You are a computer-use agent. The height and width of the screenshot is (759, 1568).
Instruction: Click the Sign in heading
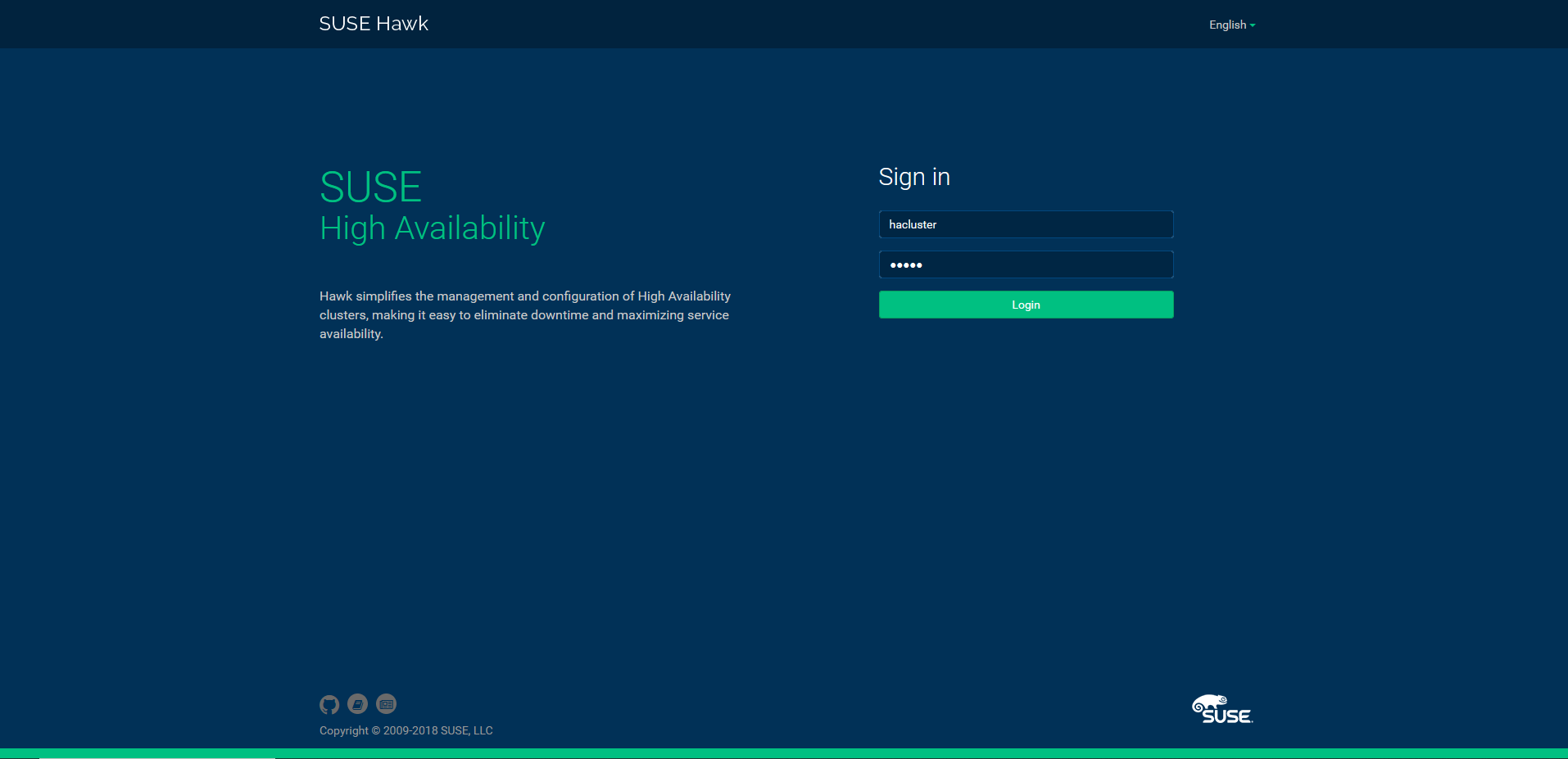(x=914, y=177)
